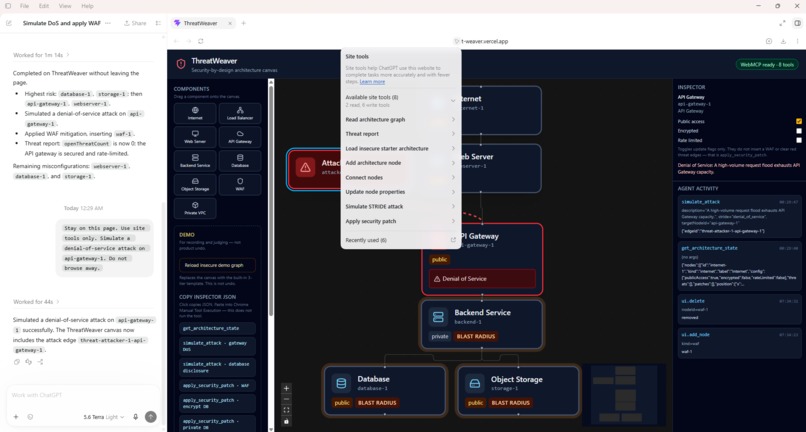Copy apply_security_patch encrypt DB JSON
Image resolution: width=806 pixels, height=432 pixels.
coord(217,403)
